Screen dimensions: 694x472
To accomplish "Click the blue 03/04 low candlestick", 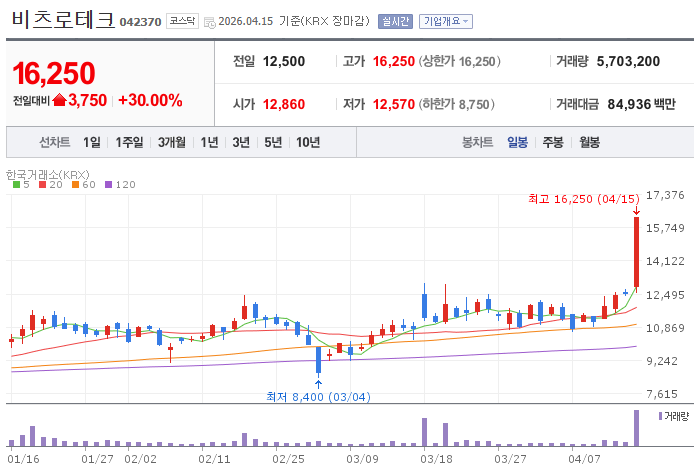I will tap(318, 360).
